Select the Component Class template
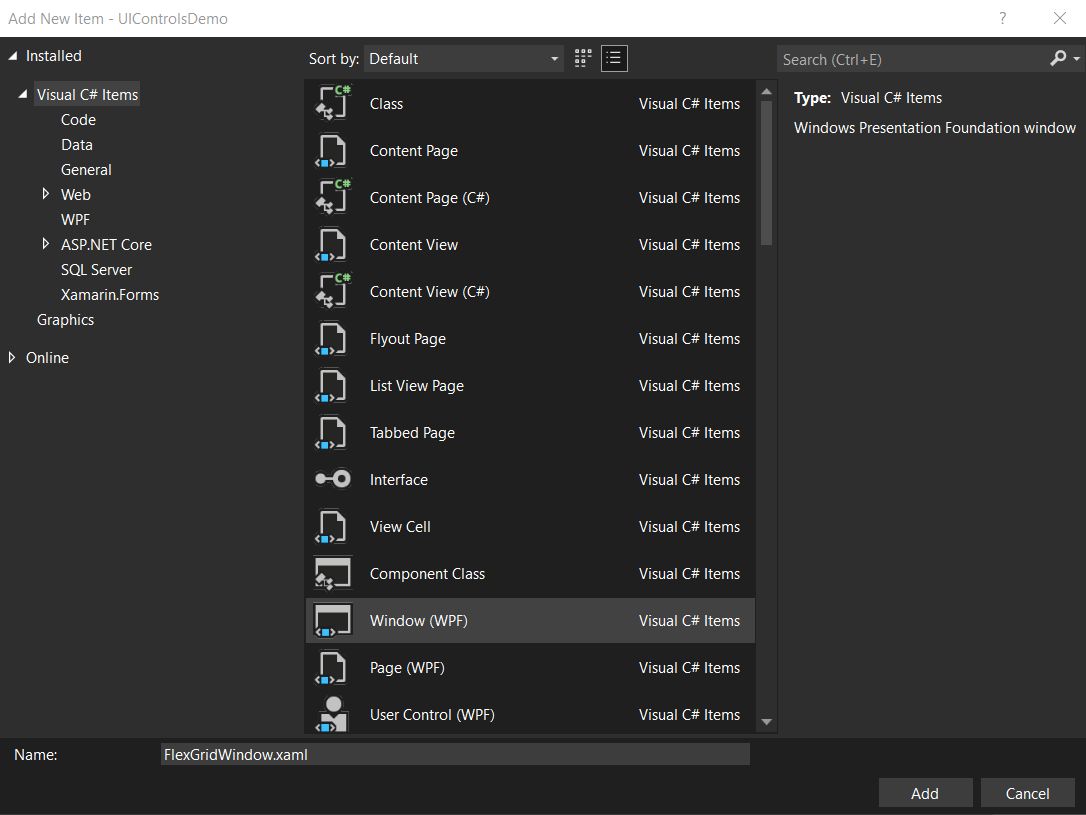 pos(427,573)
